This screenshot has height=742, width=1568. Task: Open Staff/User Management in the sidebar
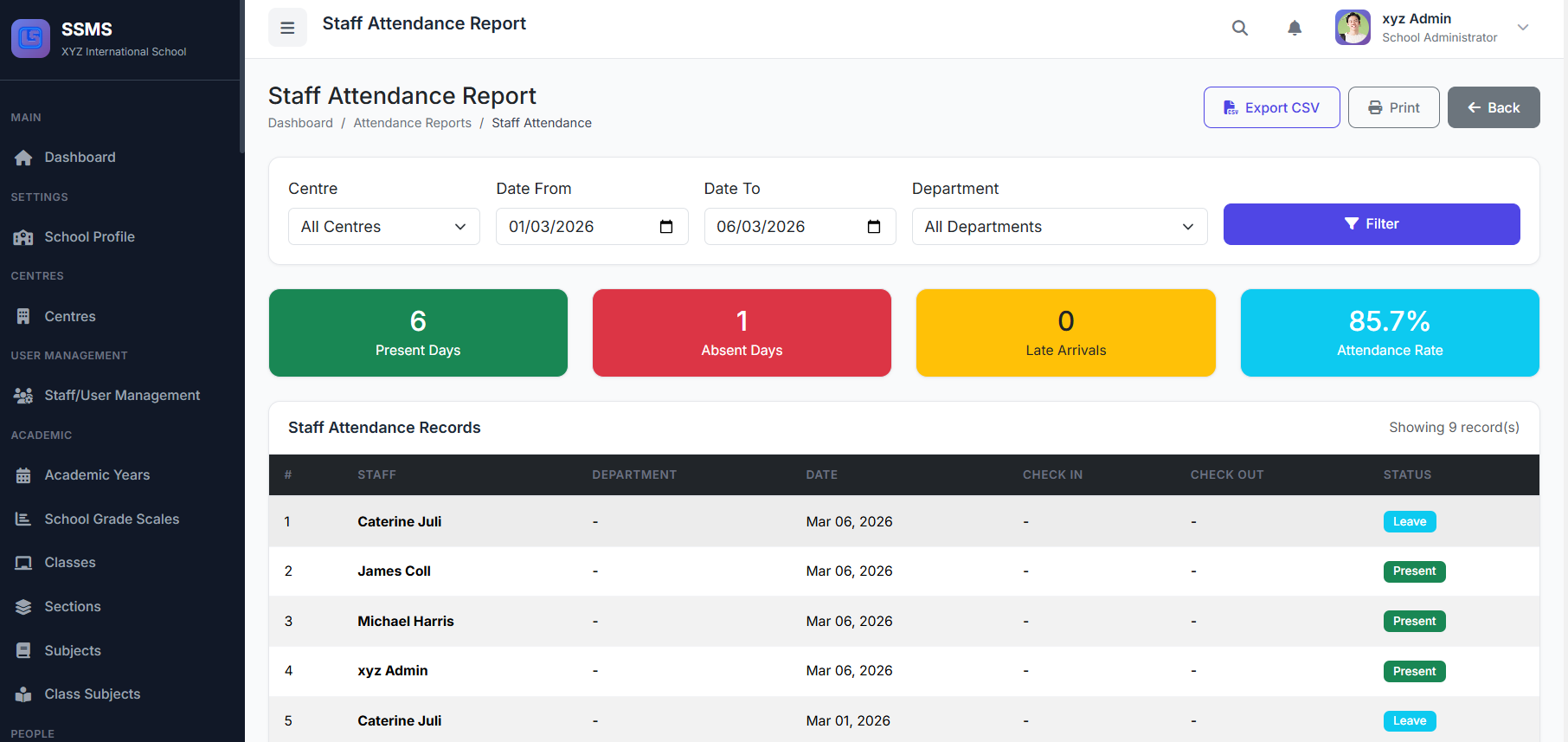(122, 396)
